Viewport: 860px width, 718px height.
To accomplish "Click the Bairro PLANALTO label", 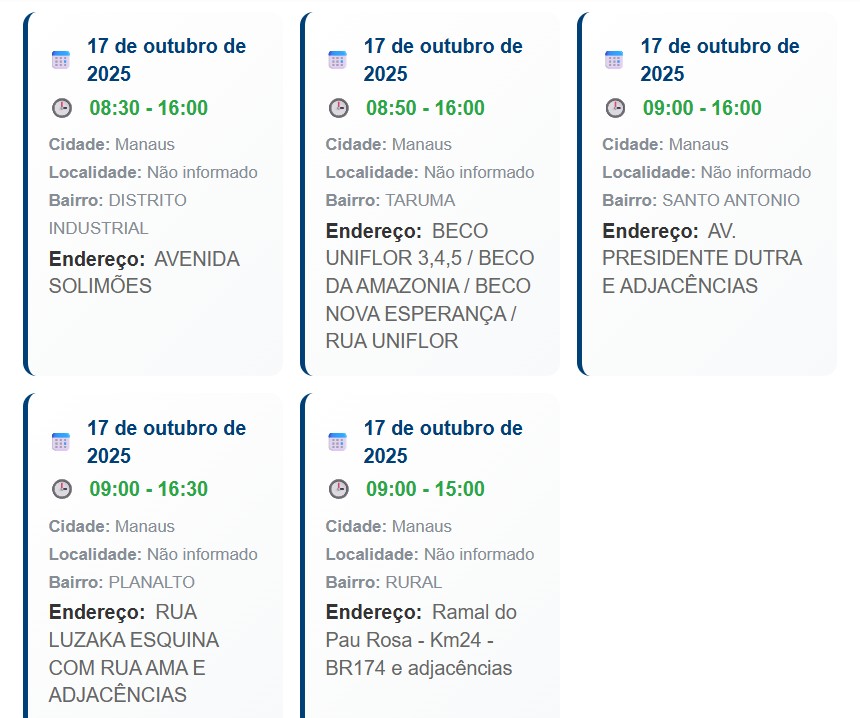I will (122, 582).
